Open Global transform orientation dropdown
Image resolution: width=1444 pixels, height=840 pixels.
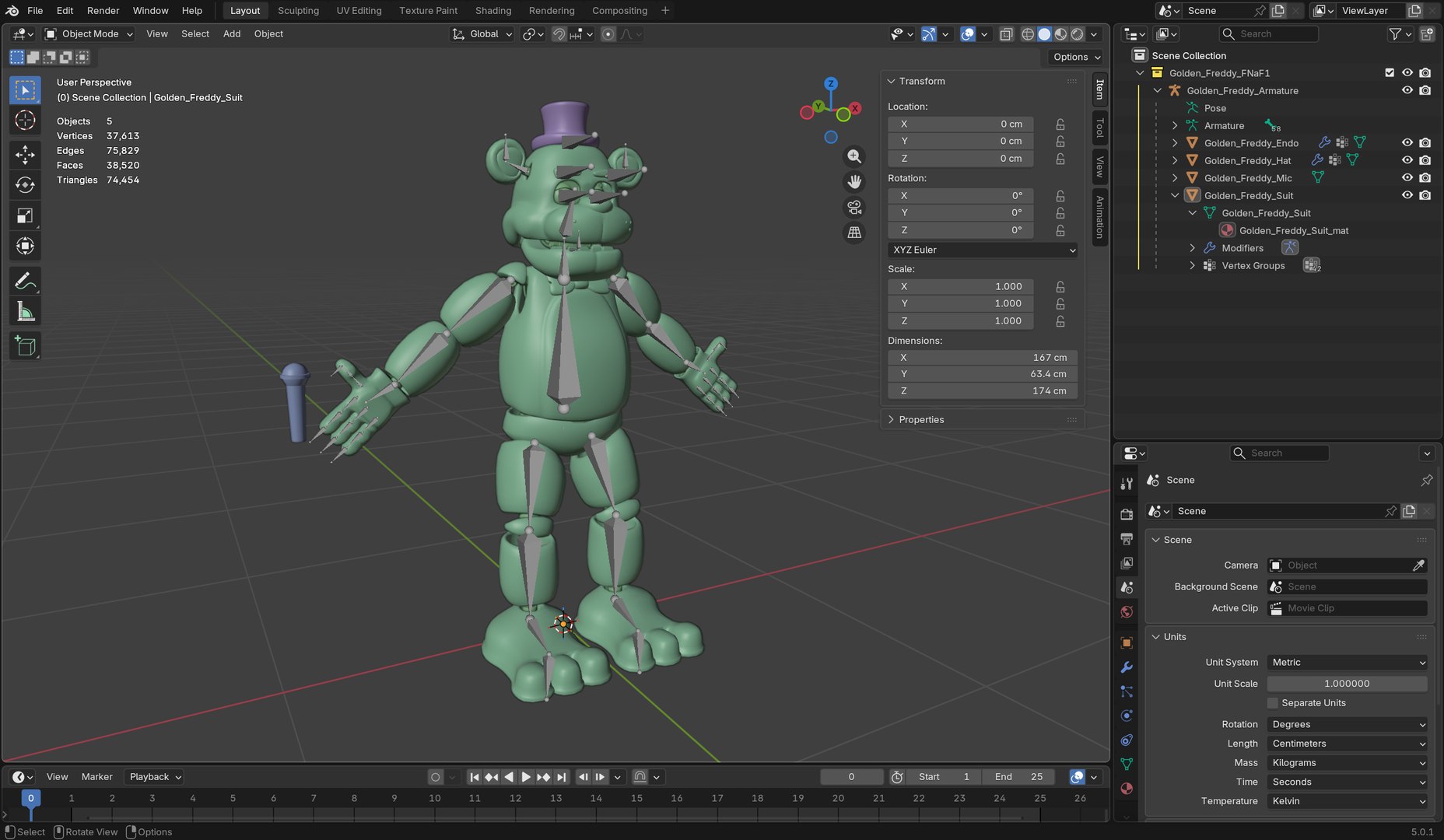point(482,34)
